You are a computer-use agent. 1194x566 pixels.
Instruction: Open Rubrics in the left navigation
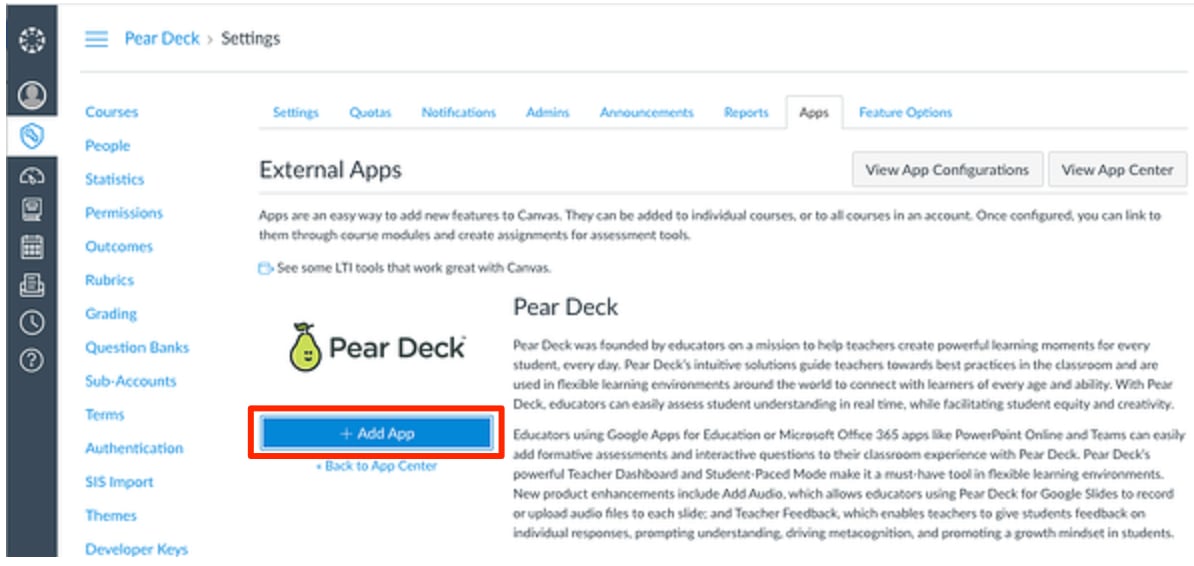110,280
